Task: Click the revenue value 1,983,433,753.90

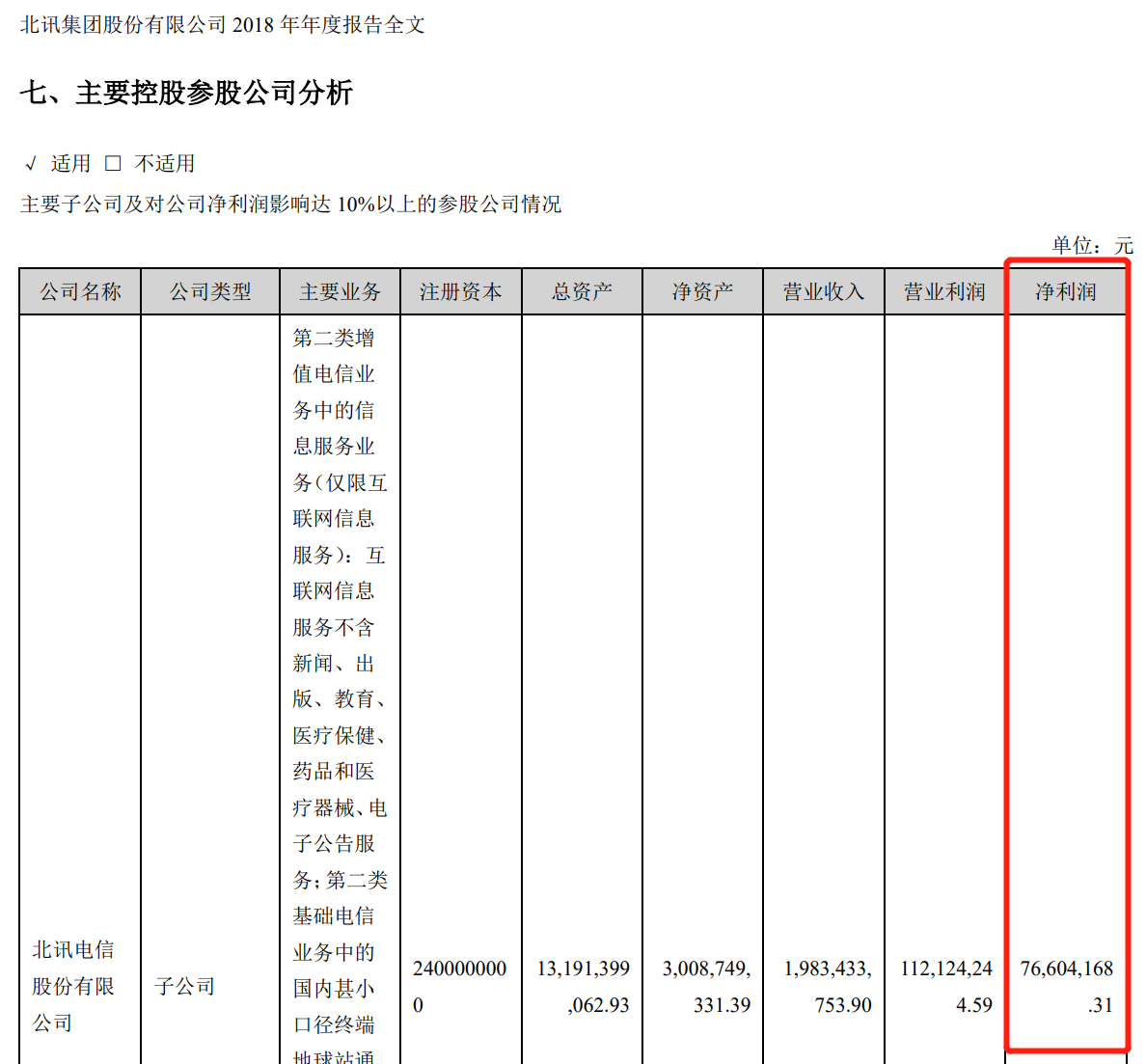Action: (828, 987)
